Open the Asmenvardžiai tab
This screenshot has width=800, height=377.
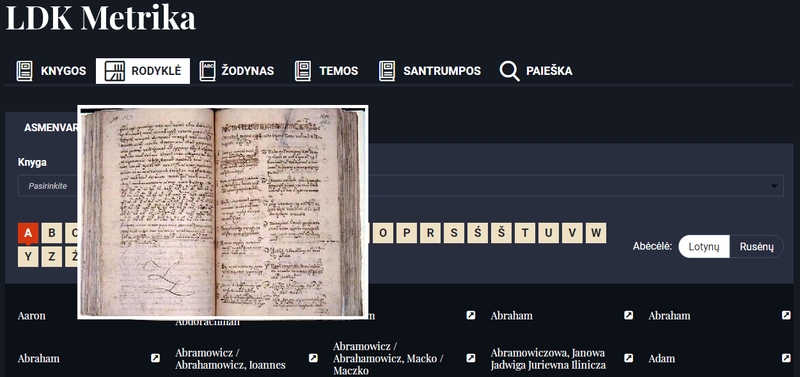51,128
